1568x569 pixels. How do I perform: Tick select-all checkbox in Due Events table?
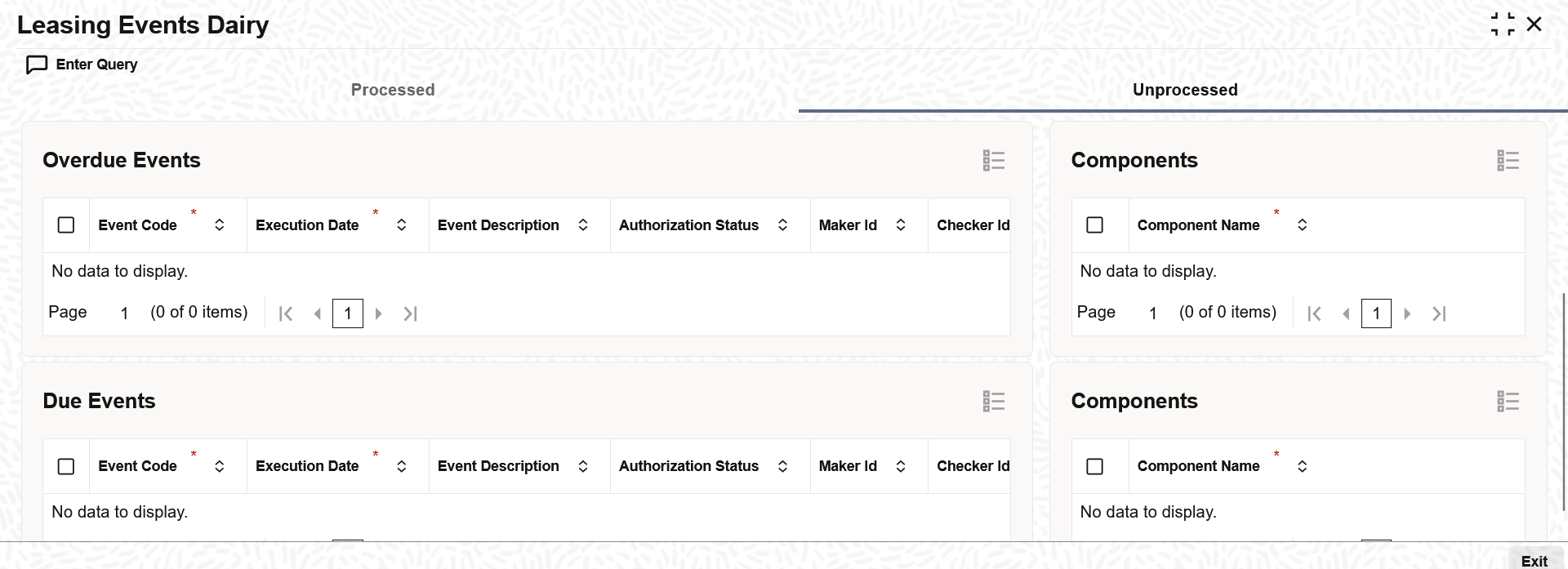tap(66, 466)
